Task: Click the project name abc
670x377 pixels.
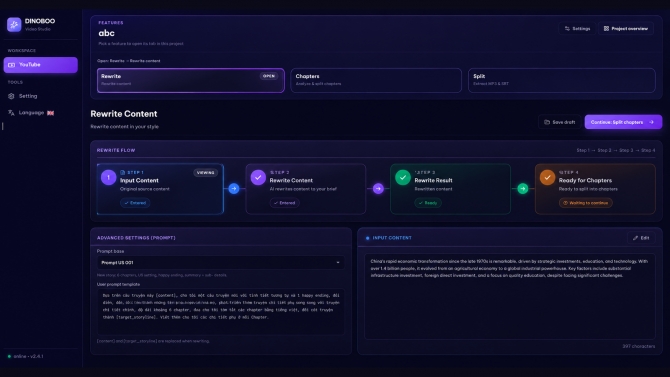Action: [x=106, y=33]
